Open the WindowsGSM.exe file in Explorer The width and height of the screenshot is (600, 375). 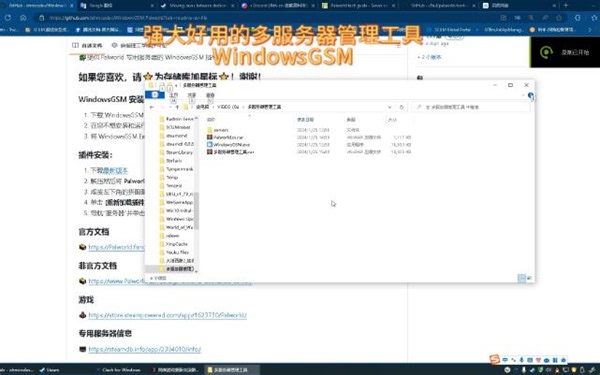(232, 145)
